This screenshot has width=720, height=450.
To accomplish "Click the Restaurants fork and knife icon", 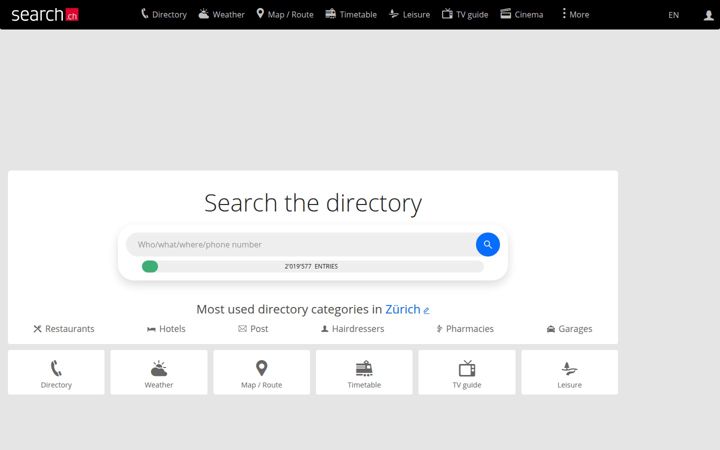I will tap(37, 329).
